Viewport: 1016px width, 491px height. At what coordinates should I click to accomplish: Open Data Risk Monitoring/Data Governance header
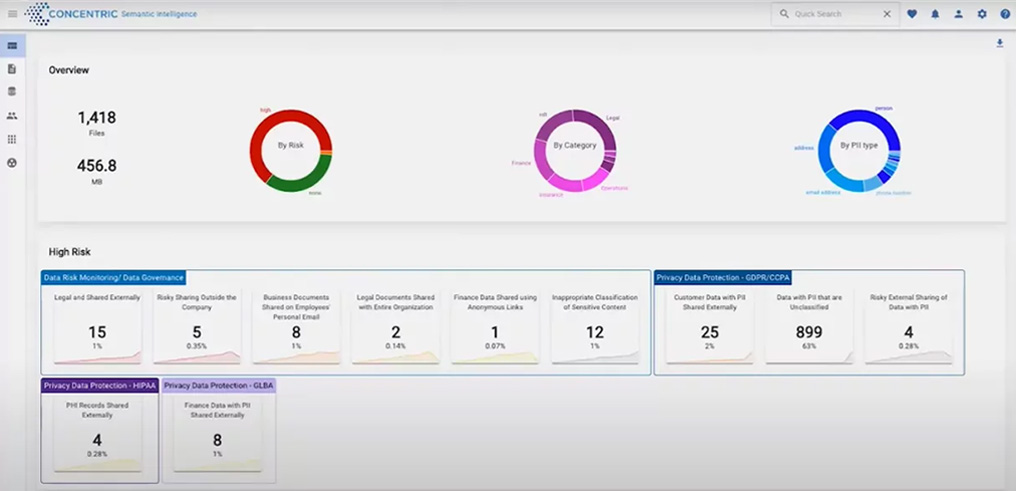(x=113, y=277)
